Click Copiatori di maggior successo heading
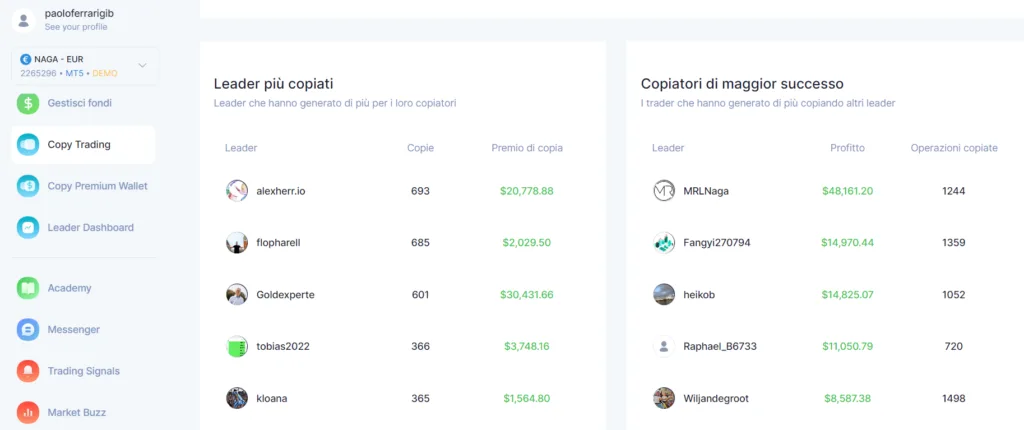The height and width of the screenshot is (430, 1024). pyautogui.click(x=742, y=84)
